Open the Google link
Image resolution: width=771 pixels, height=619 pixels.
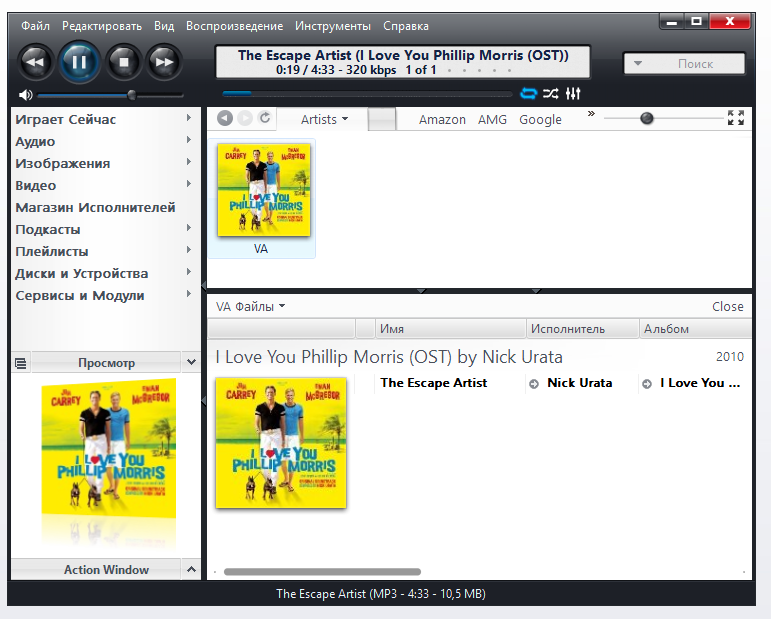click(x=540, y=119)
